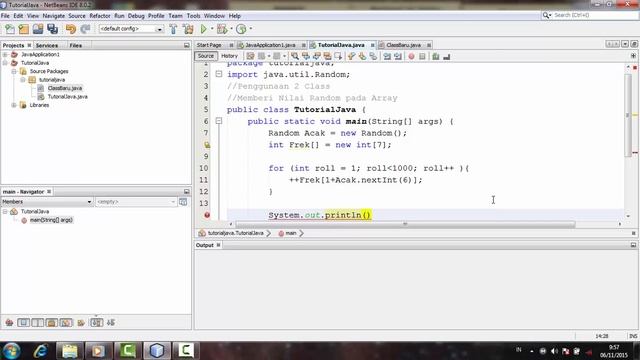This screenshot has width=640, height=360.
Task: Collapse the import fold on line 2
Action: [219, 74]
